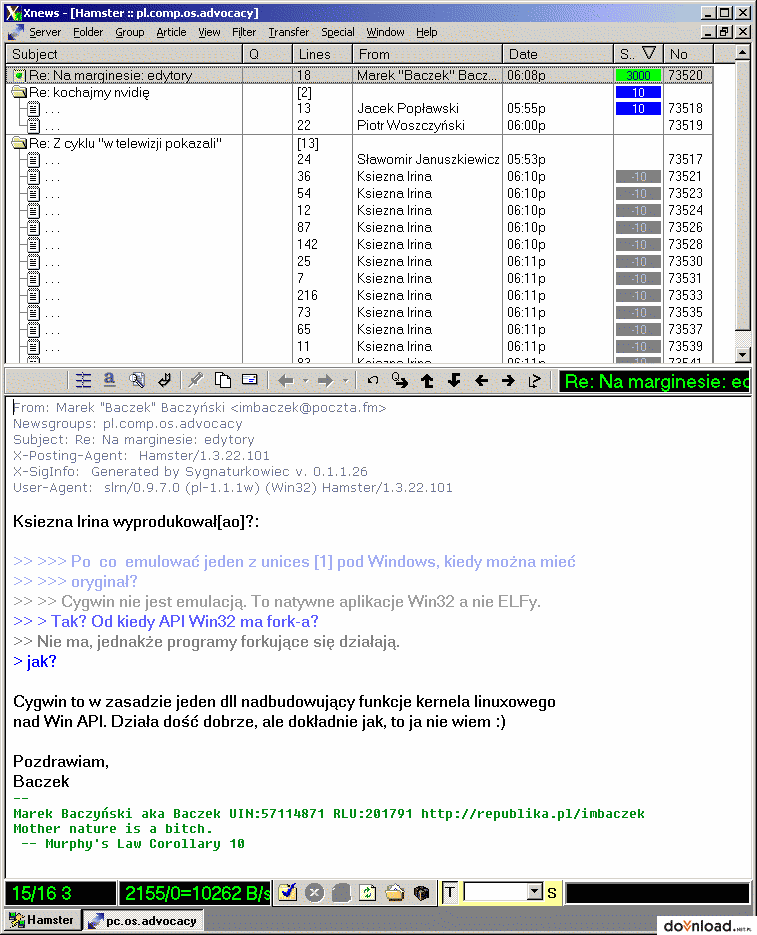Switch to the Hamster window tab

[x=42, y=920]
